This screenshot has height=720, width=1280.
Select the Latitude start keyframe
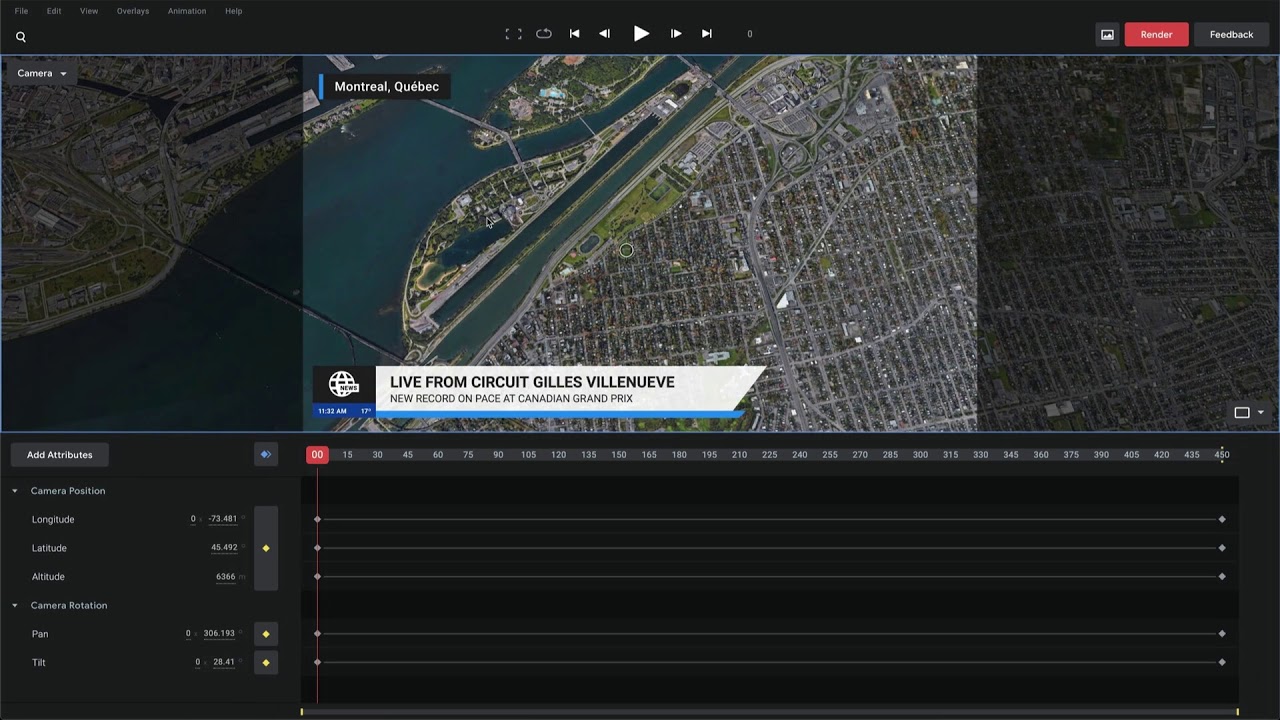click(317, 548)
